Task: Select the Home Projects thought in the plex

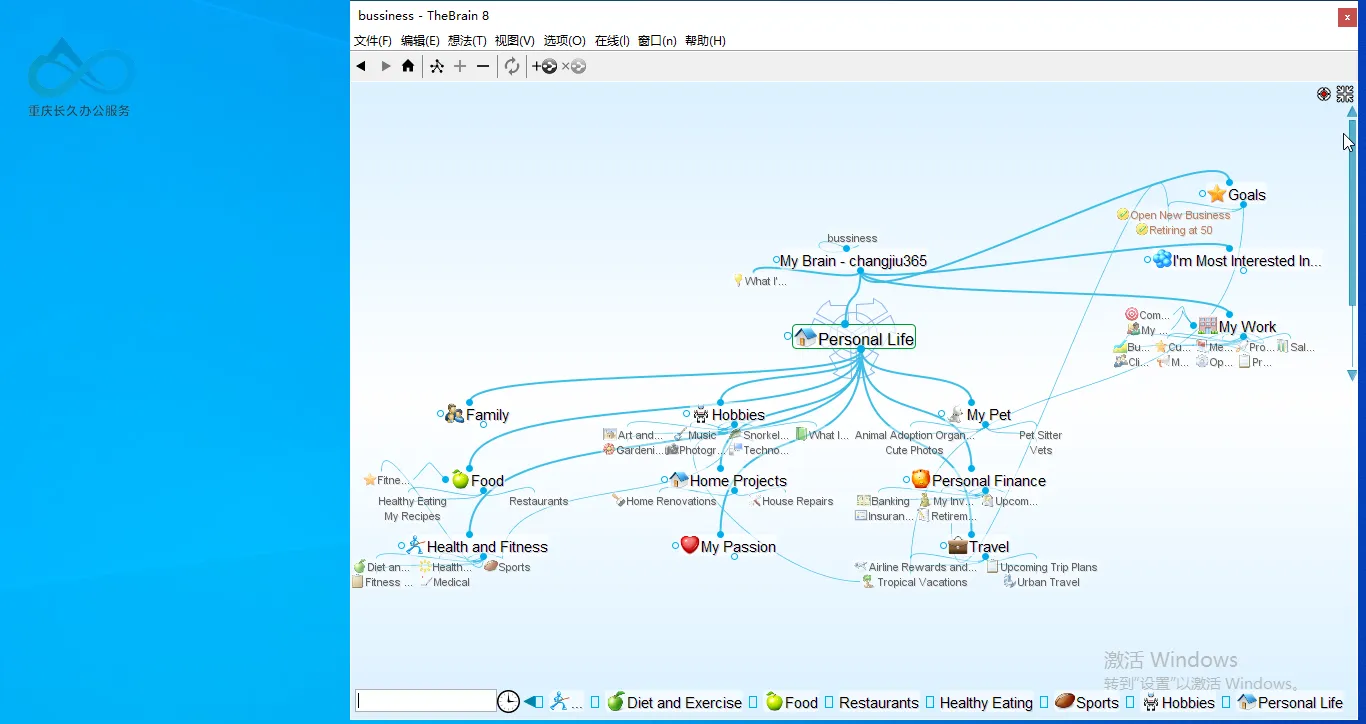Action: pyautogui.click(x=729, y=481)
